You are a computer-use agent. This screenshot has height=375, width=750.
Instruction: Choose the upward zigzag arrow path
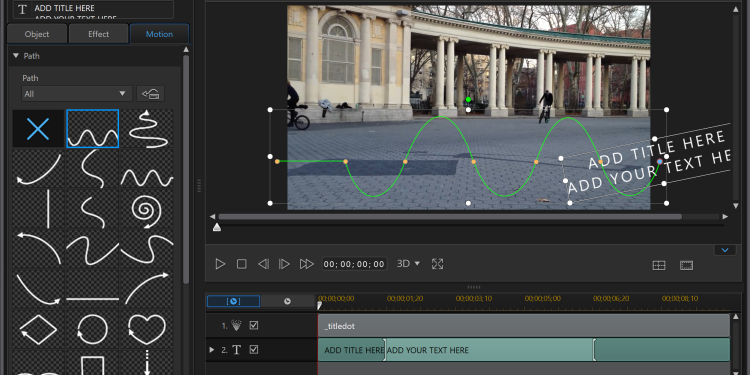tap(147, 129)
